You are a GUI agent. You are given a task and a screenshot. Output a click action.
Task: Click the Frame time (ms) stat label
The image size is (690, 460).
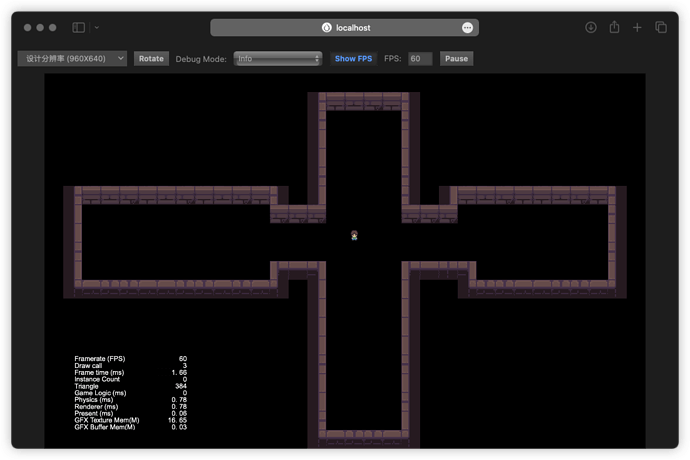[99, 372]
